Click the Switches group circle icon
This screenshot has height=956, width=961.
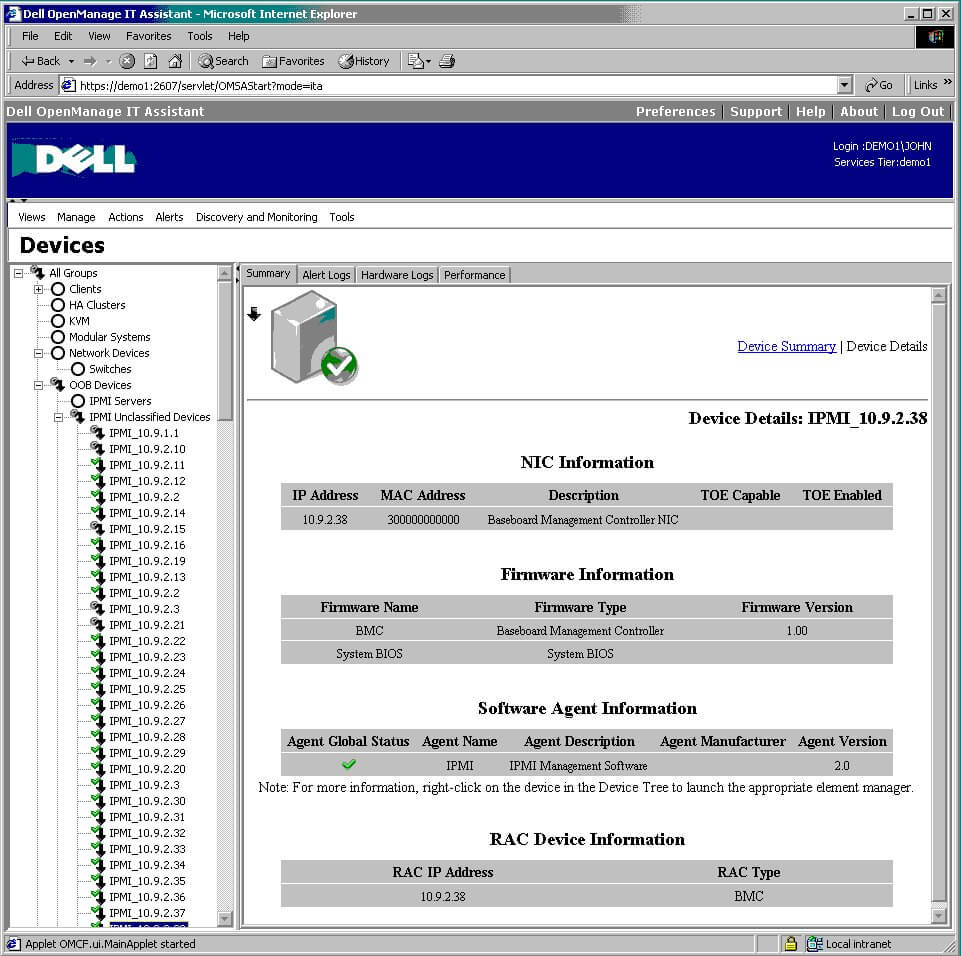pos(78,369)
